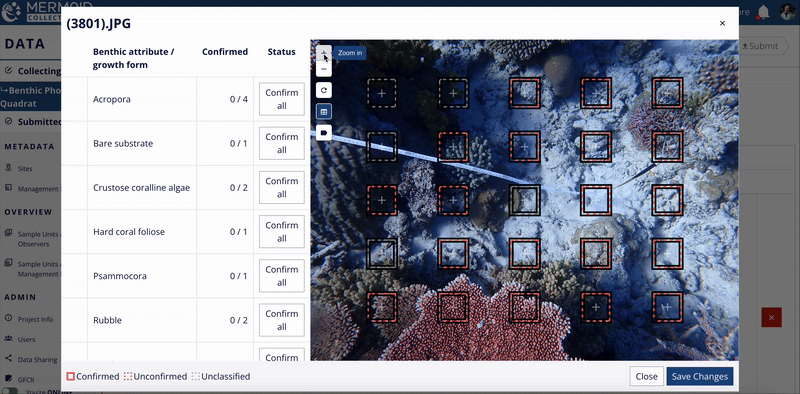Click the Submit button in background page
This screenshot has height=394, width=800.
(x=760, y=46)
